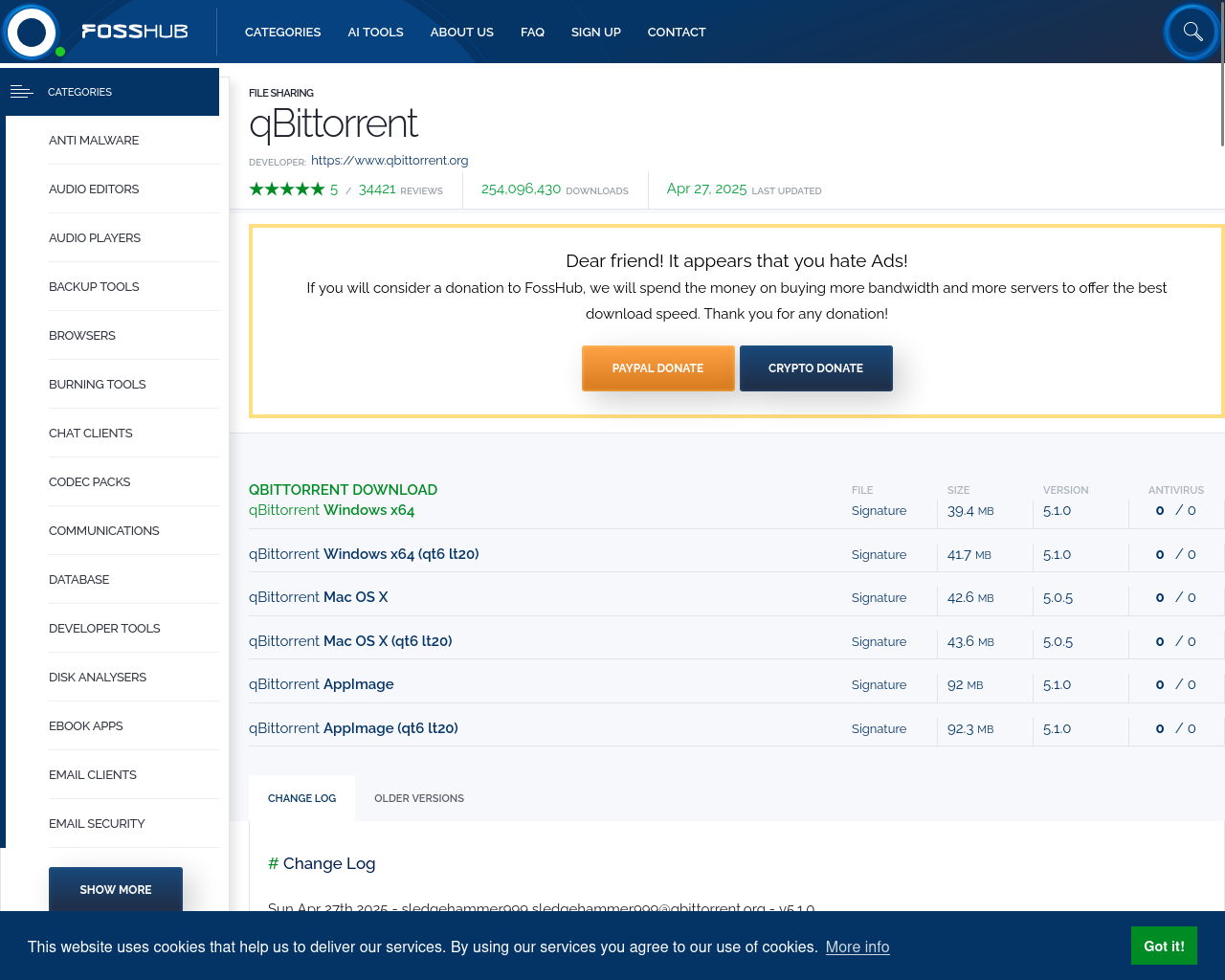Click the qBittorrent page title
This screenshot has width=1225, height=980.
tap(333, 123)
